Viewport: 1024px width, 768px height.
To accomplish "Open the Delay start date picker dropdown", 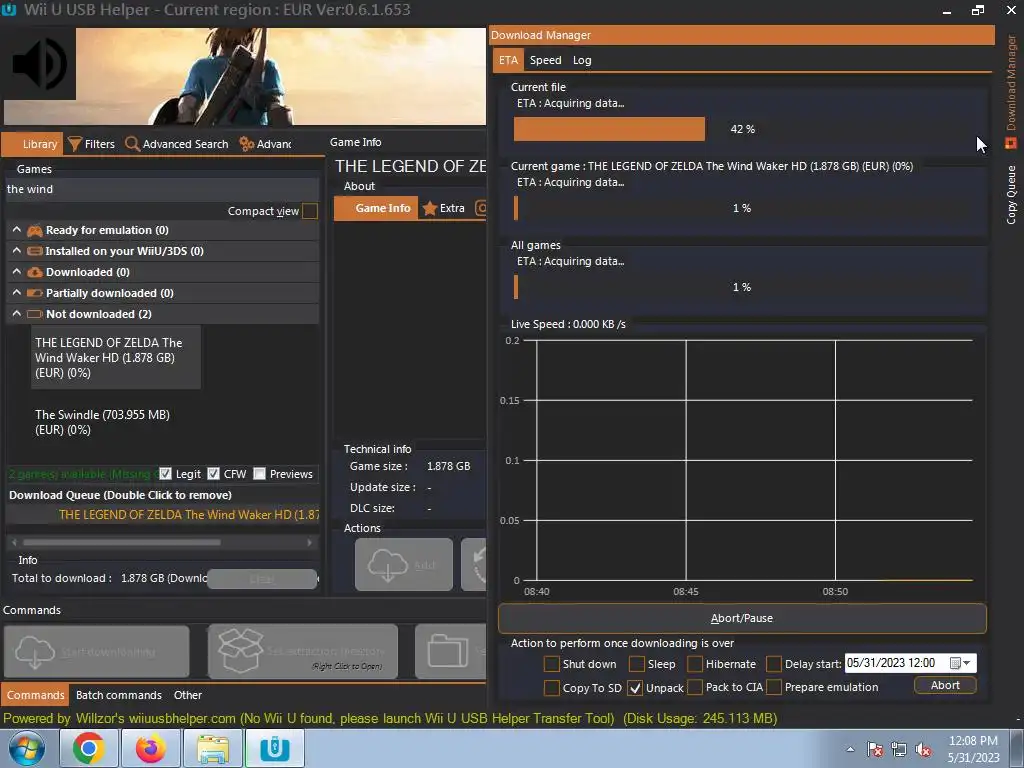I will [961, 663].
